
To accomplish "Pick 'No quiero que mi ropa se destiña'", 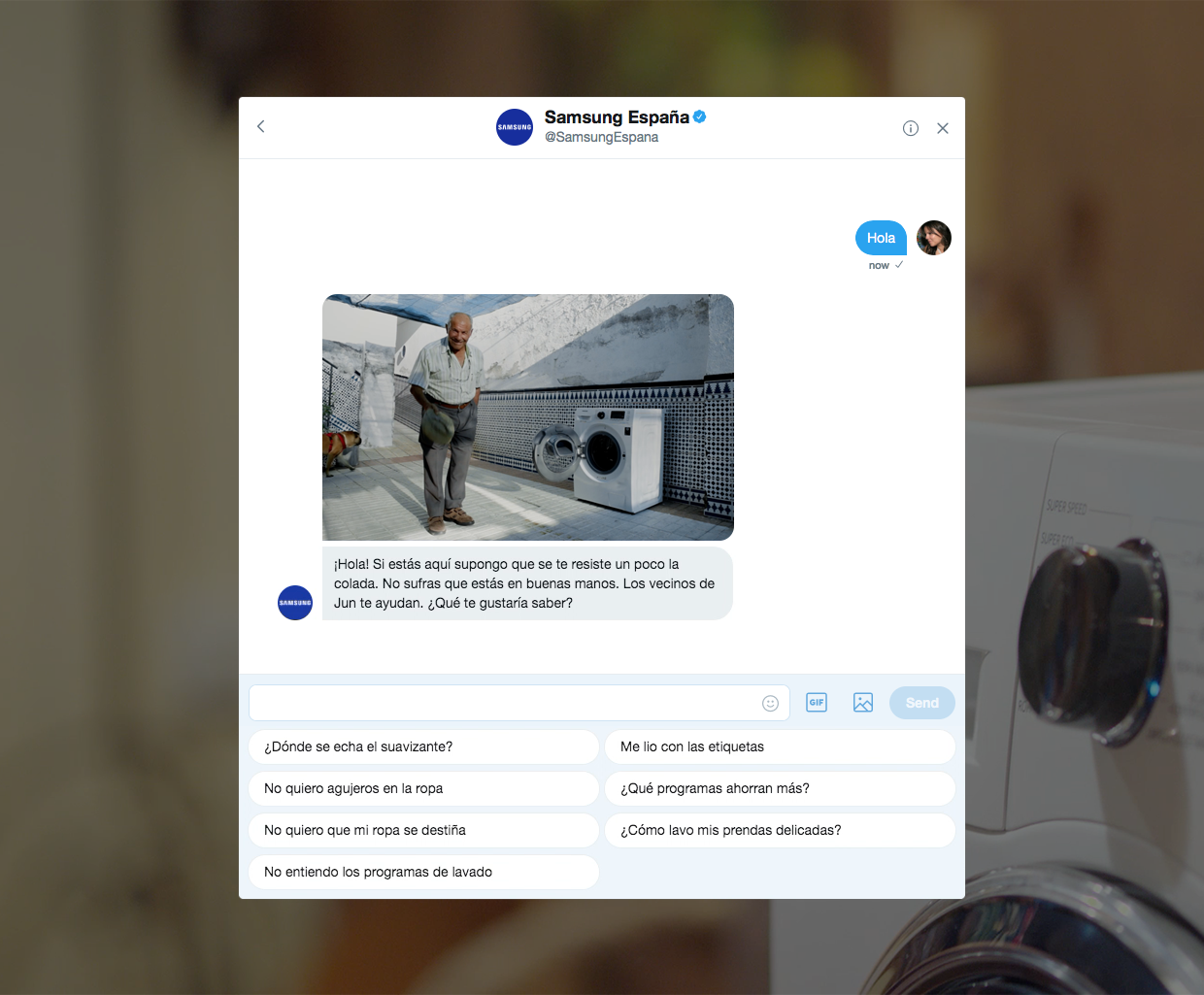I will 424,830.
